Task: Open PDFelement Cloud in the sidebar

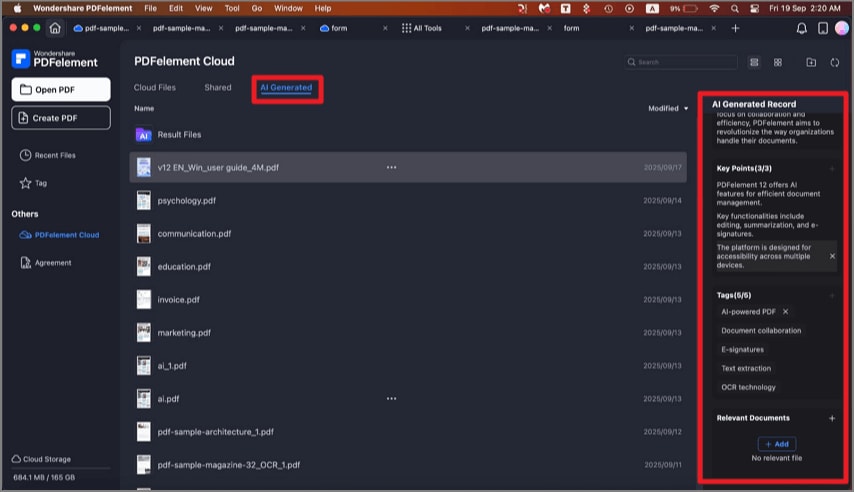Action: click(59, 235)
